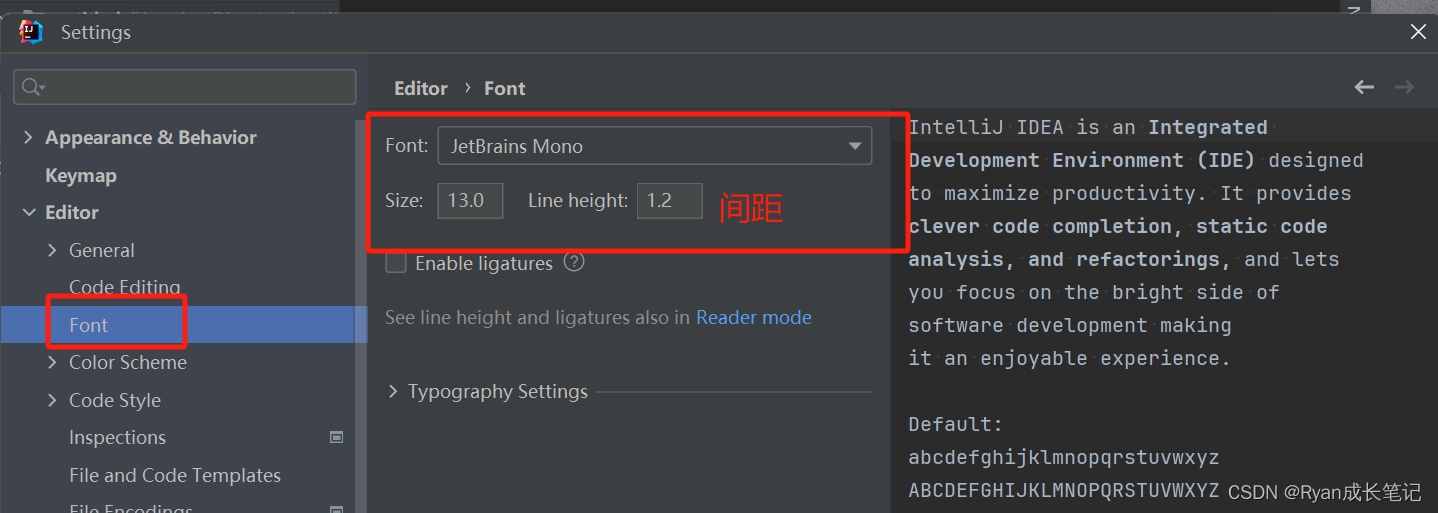Select Code Style tree label
Screen dimensions: 1438x513
pyautogui.click(x=115, y=400)
